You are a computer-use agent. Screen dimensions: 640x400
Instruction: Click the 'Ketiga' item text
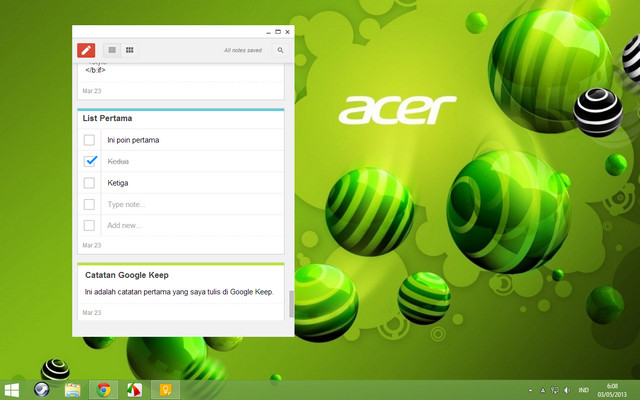click(x=118, y=183)
